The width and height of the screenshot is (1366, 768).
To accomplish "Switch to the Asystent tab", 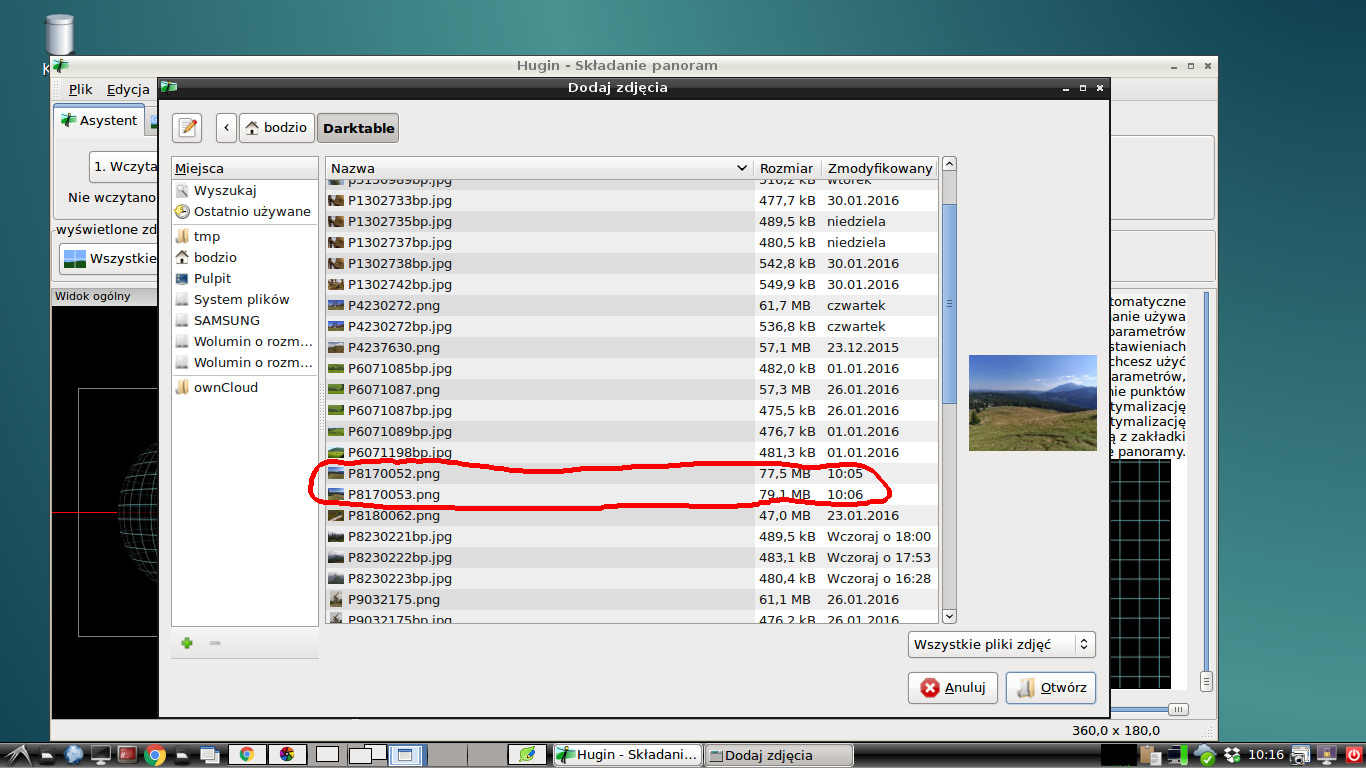I will coord(99,120).
